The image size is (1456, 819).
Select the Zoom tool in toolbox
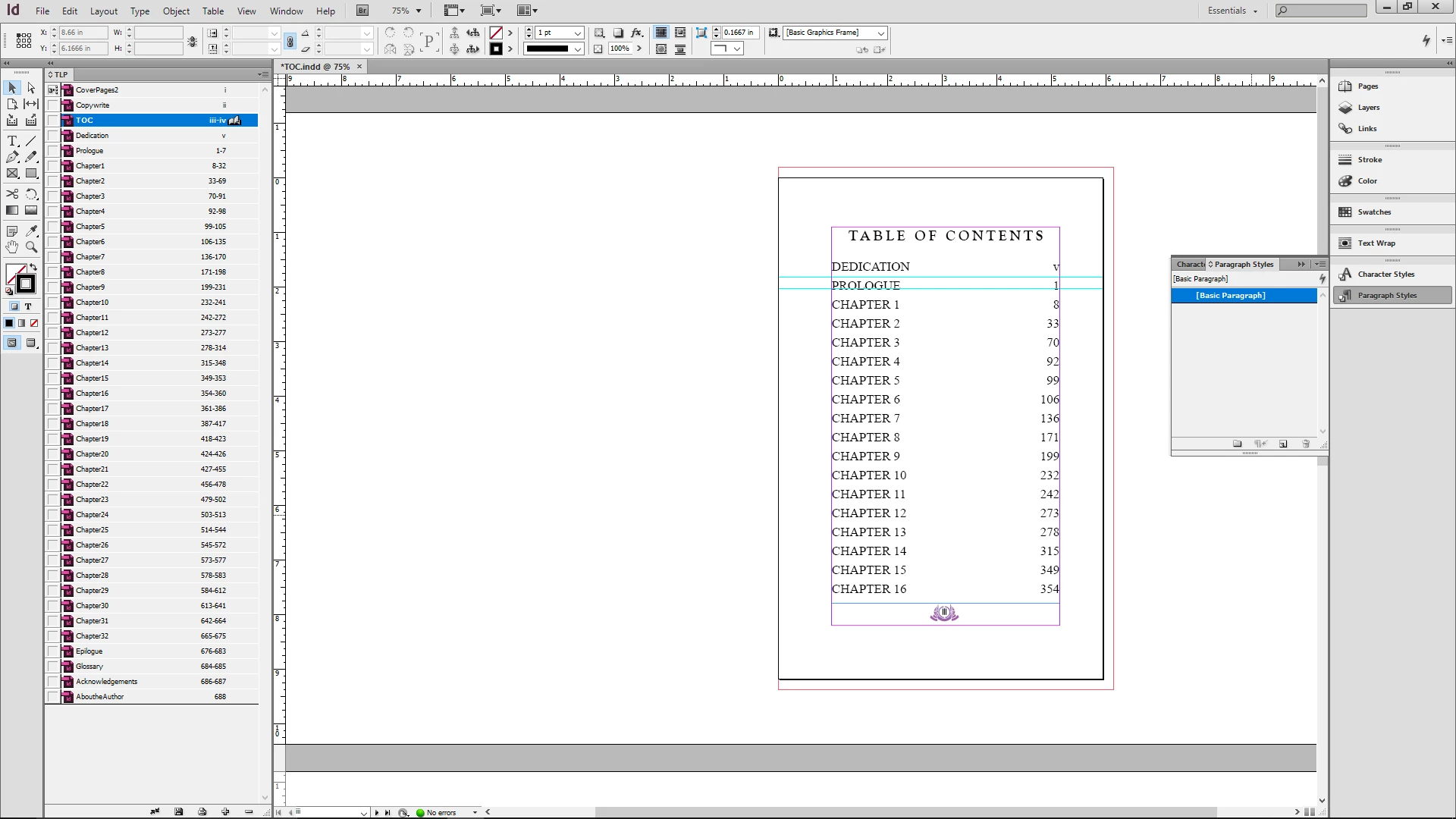tap(31, 247)
